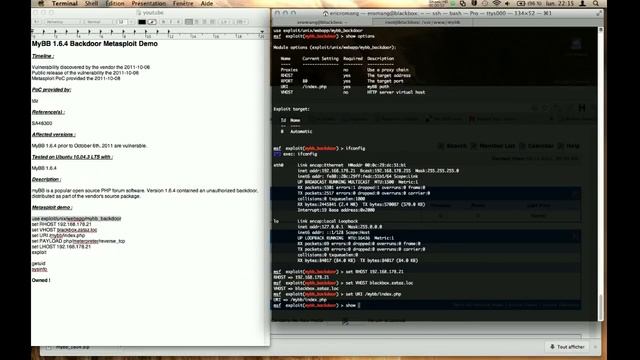Click the document line set LHOST 192.168.178.21

(61, 247)
